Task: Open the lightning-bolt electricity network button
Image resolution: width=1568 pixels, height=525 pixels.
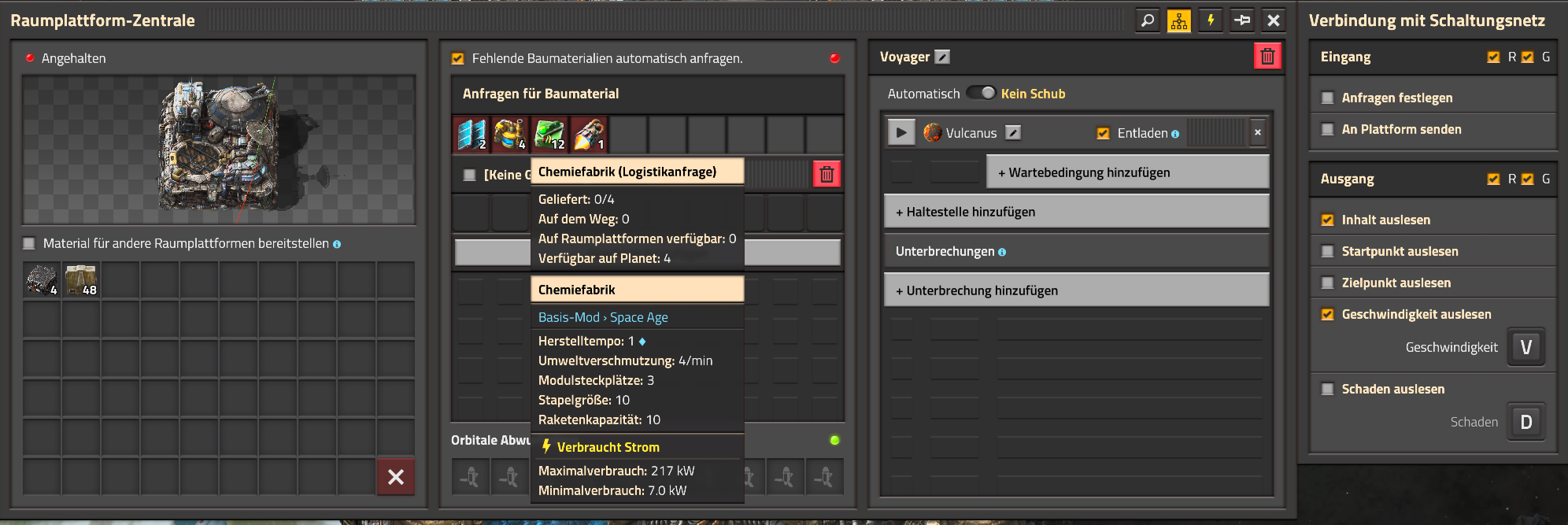Action: coord(1211,20)
